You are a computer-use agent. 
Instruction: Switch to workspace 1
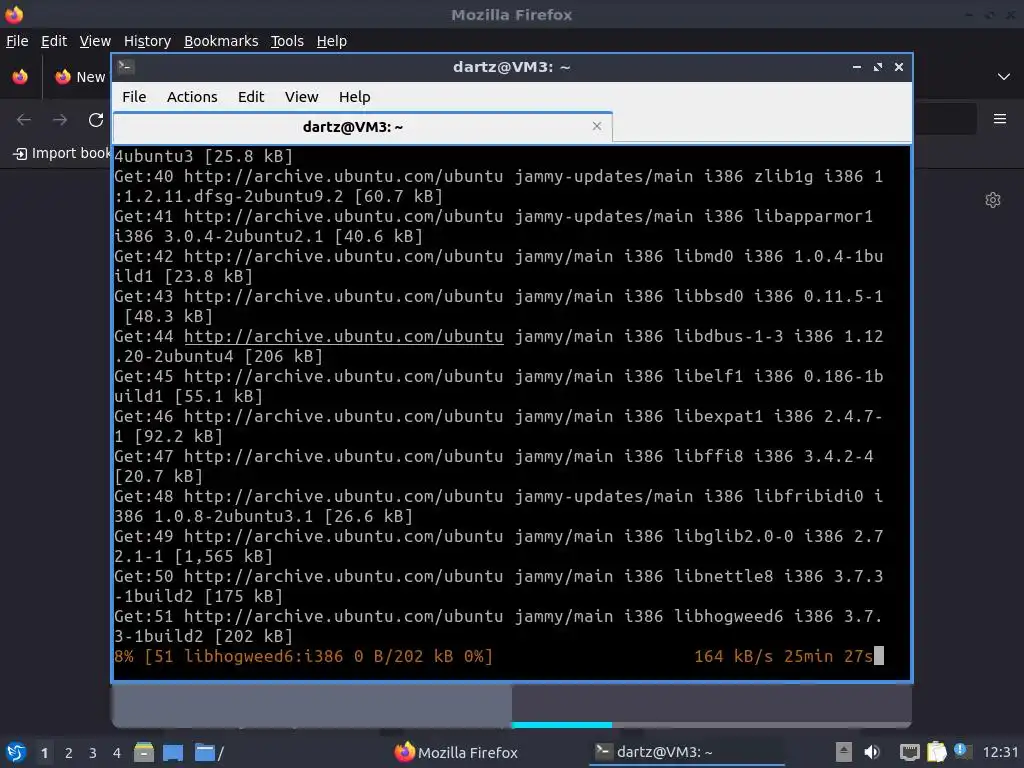point(44,753)
